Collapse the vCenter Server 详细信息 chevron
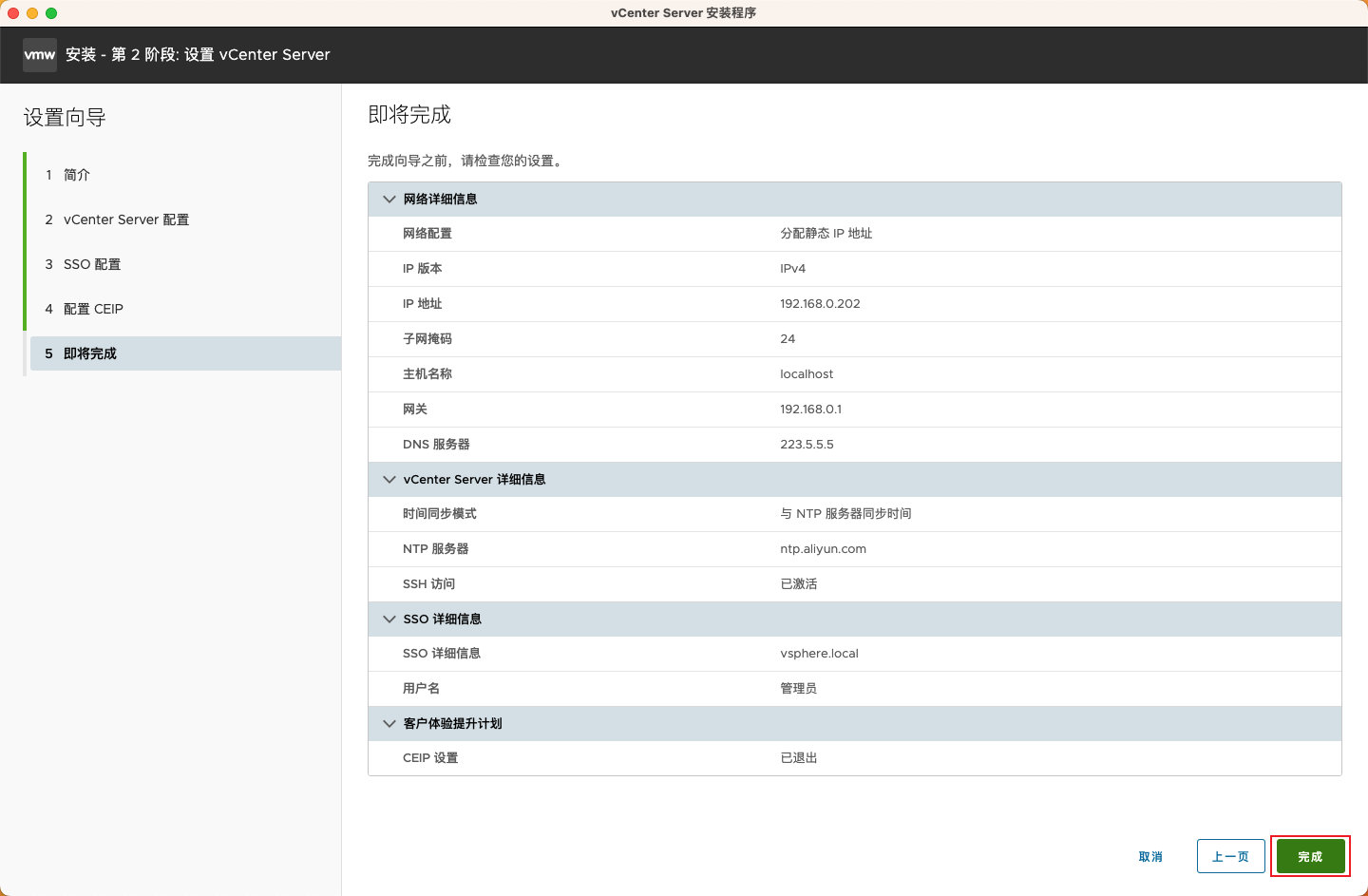The height and width of the screenshot is (896, 1368). coord(389,480)
